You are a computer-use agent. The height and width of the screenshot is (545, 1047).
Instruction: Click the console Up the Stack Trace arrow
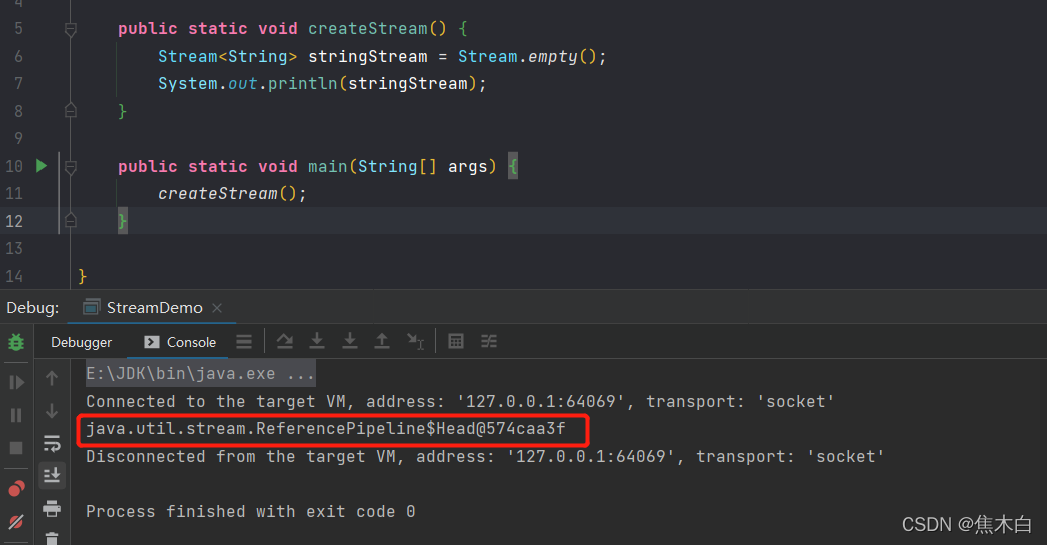tap(52, 379)
